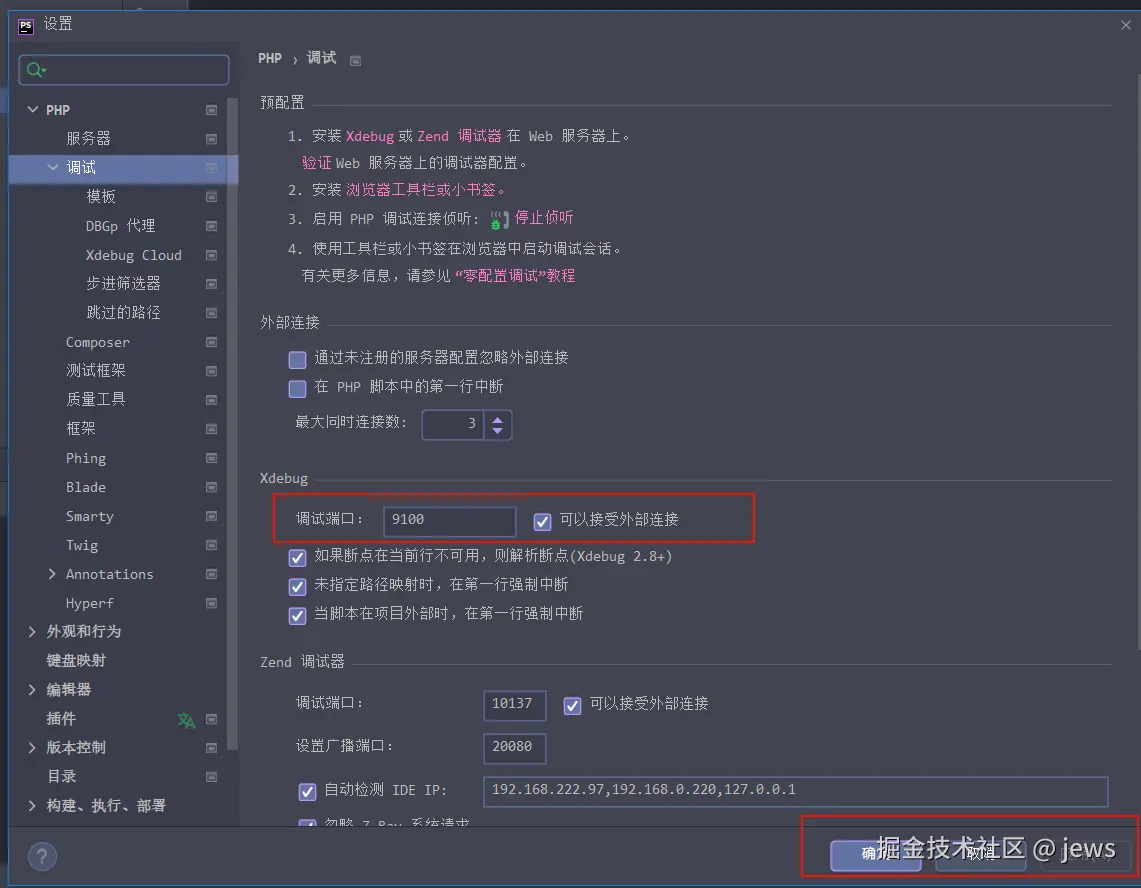Expand the 外观和行为 settings group
The image size is (1141, 888).
pos(32,632)
